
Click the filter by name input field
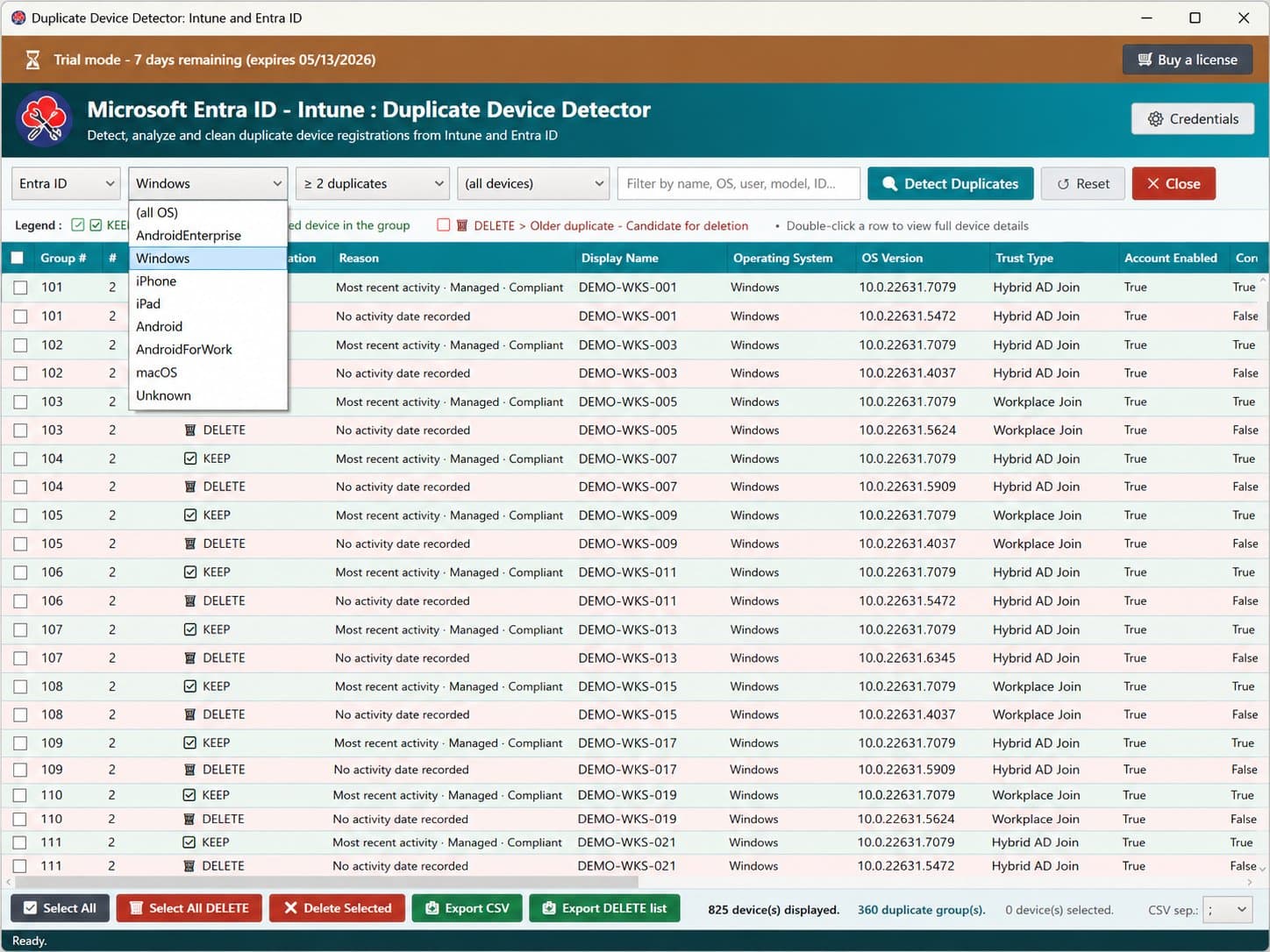pos(738,183)
